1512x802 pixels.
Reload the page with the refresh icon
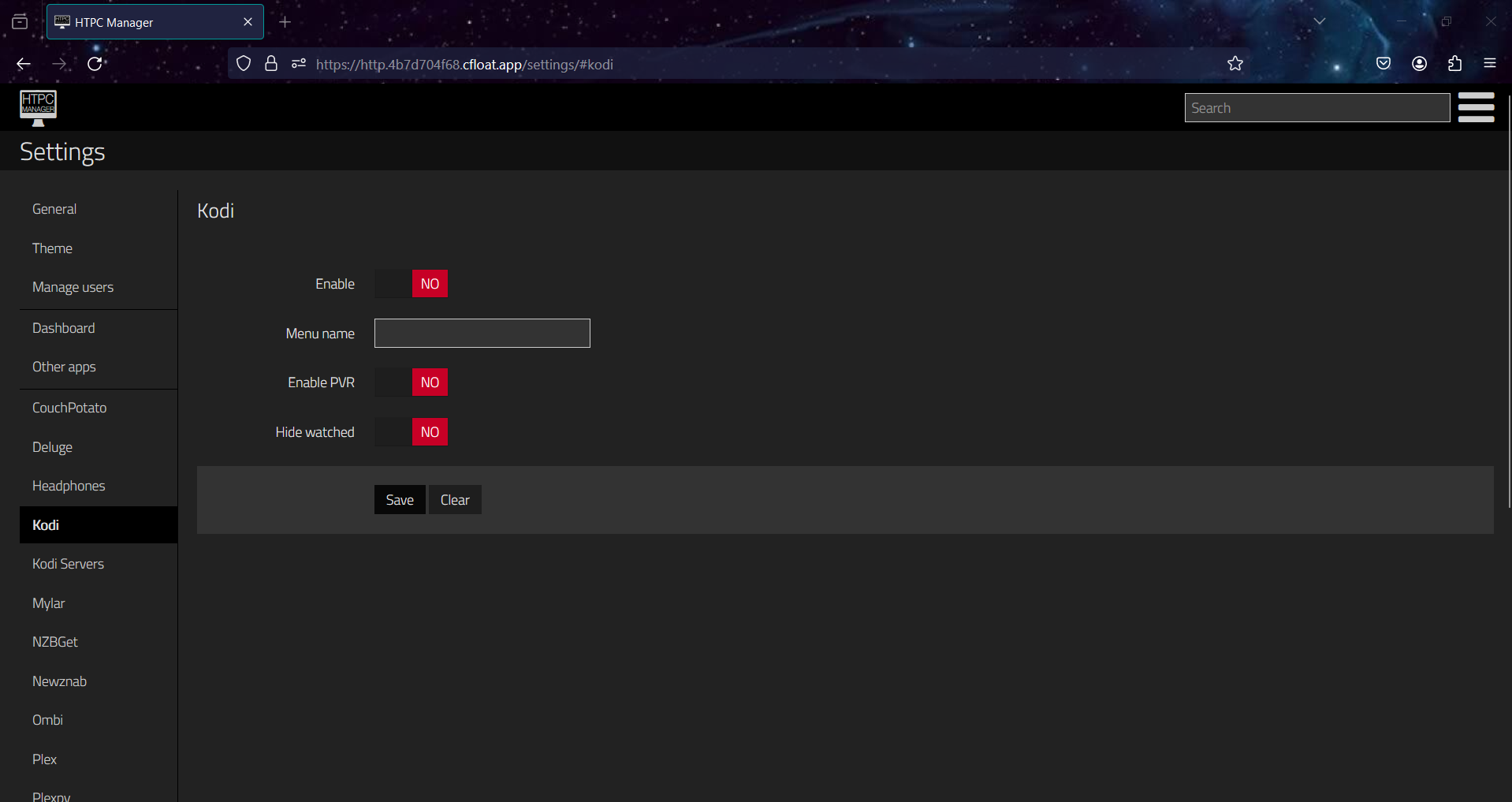point(95,64)
